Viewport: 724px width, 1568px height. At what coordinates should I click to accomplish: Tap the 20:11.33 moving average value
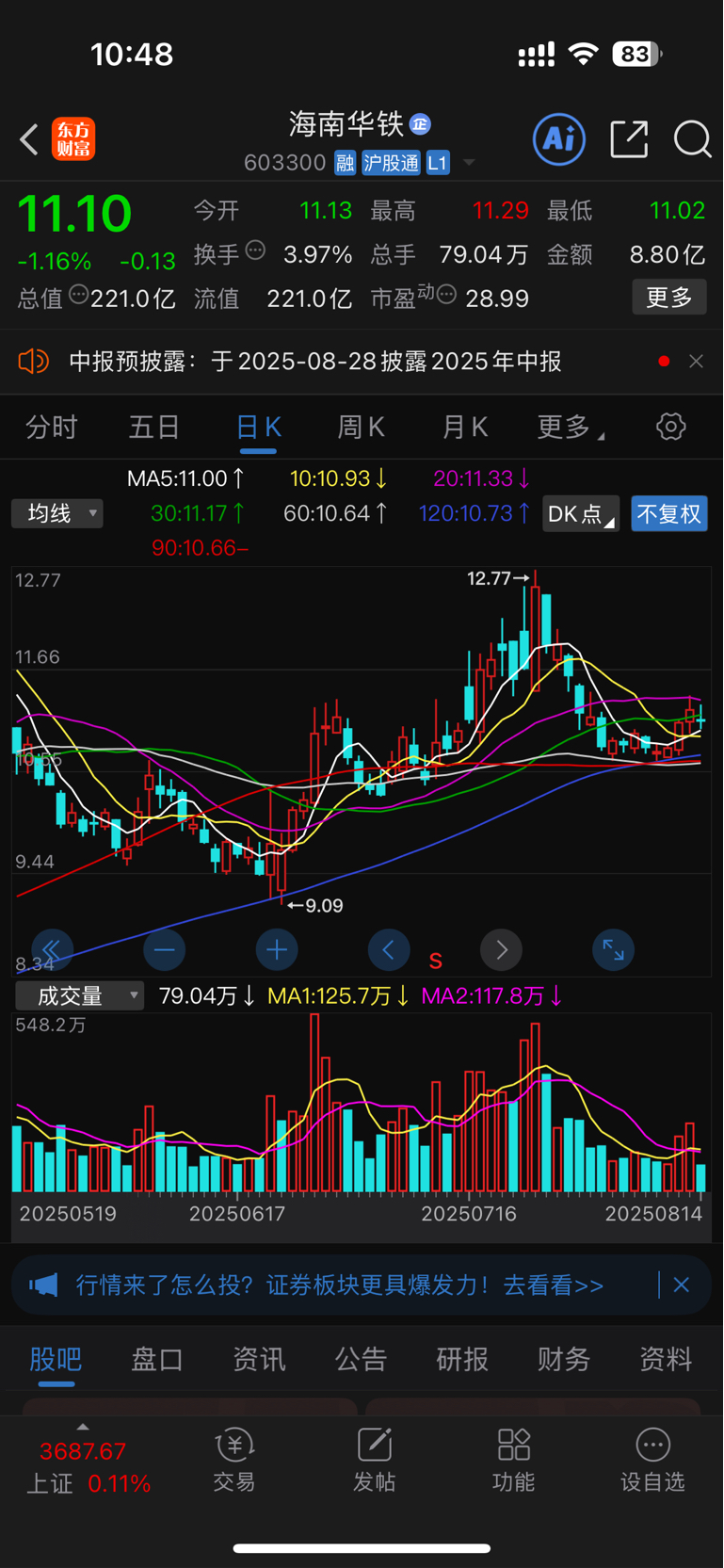click(x=481, y=478)
